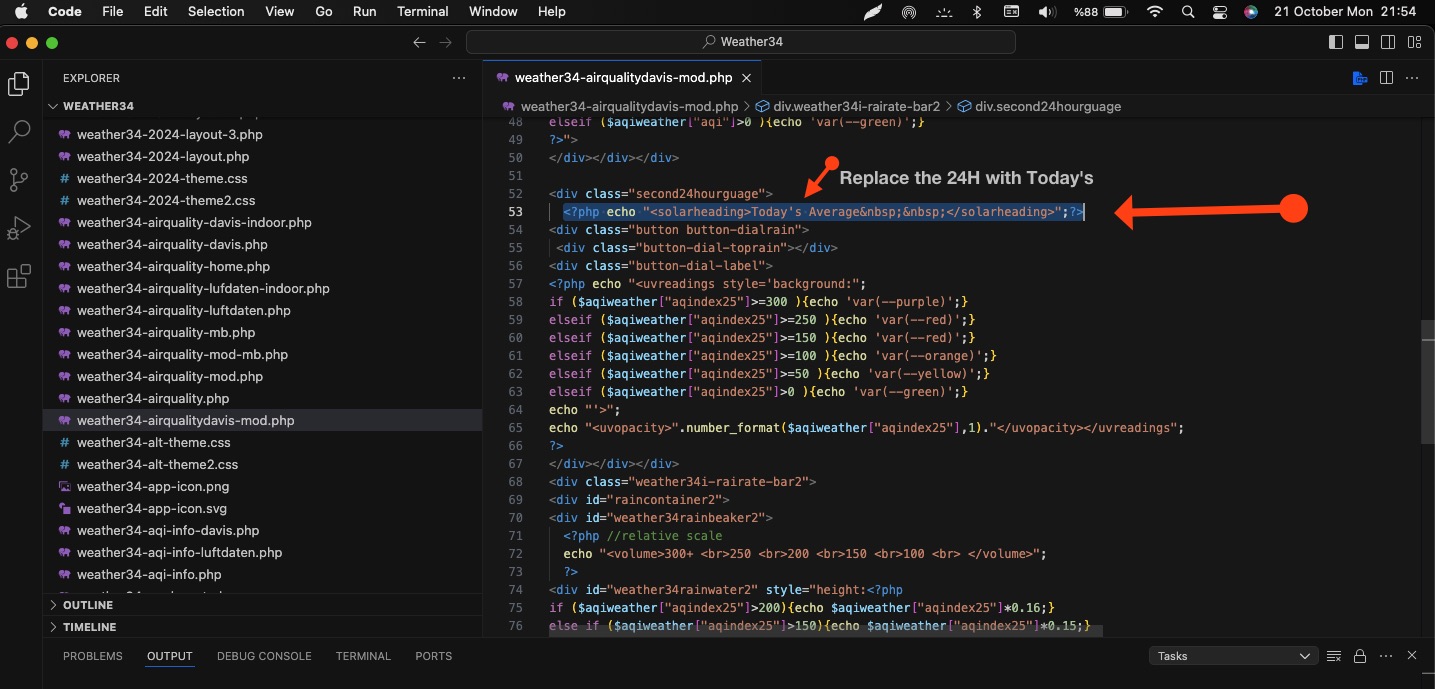Toggle the primary side bar visibility
The image size is (1435, 689).
(1336, 42)
